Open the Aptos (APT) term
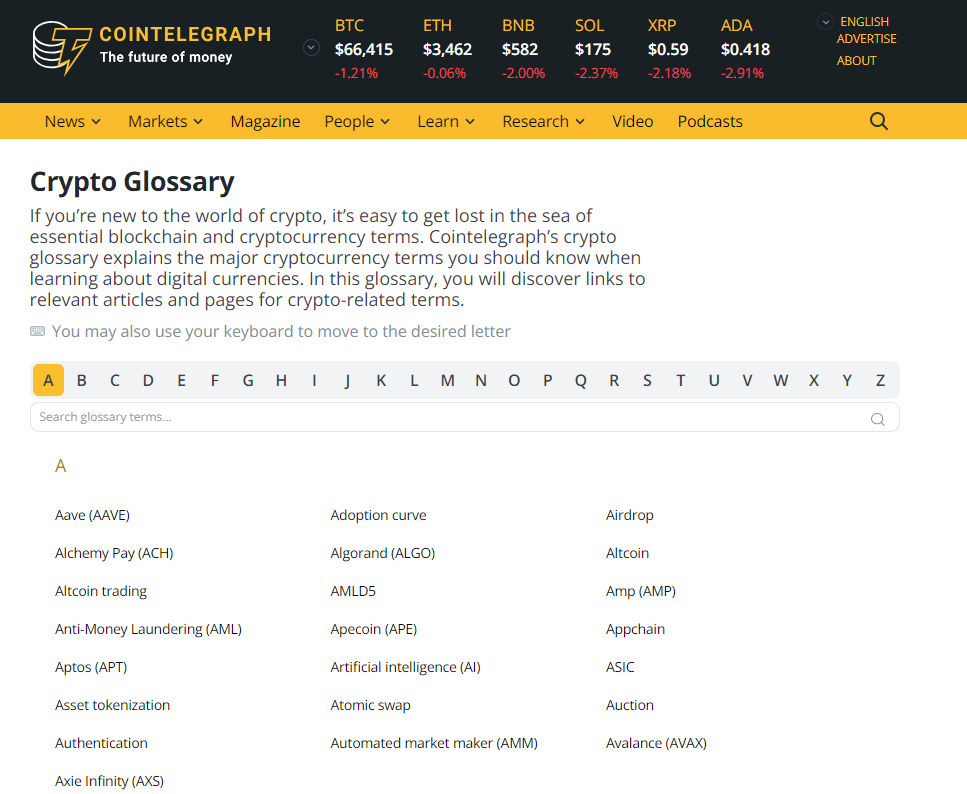The image size is (967, 794). tap(91, 667)
